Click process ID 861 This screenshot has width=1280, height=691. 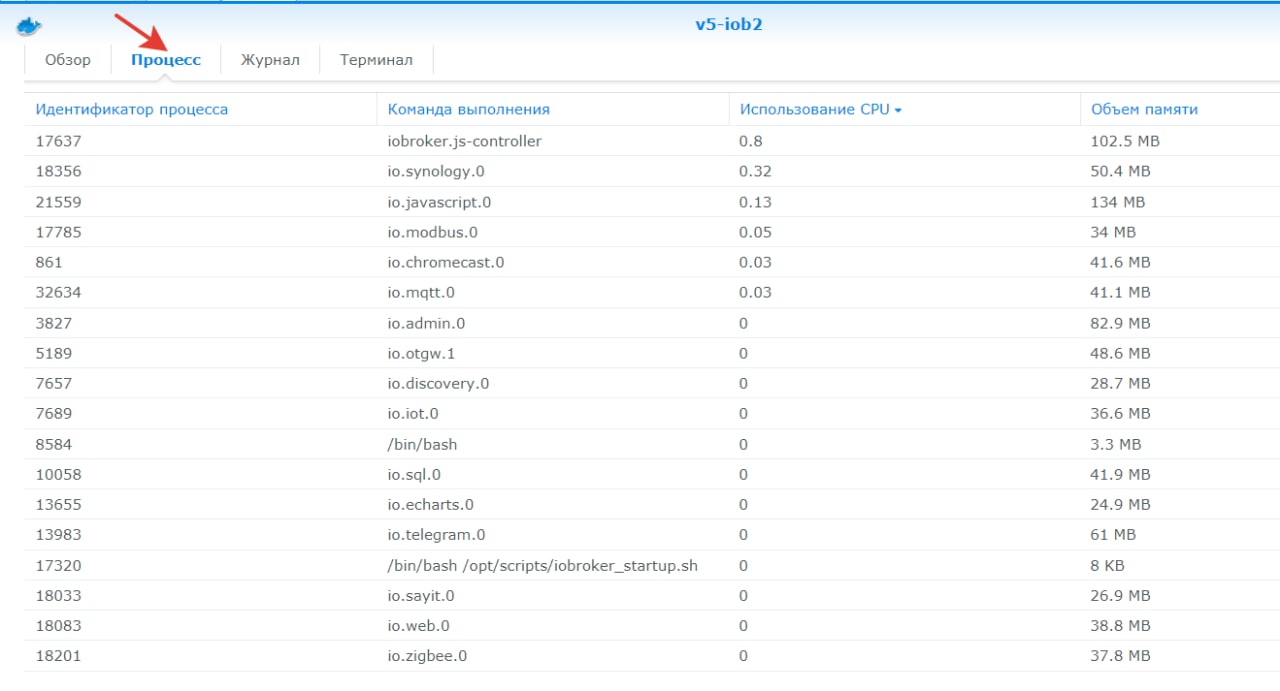click(49, 262)
